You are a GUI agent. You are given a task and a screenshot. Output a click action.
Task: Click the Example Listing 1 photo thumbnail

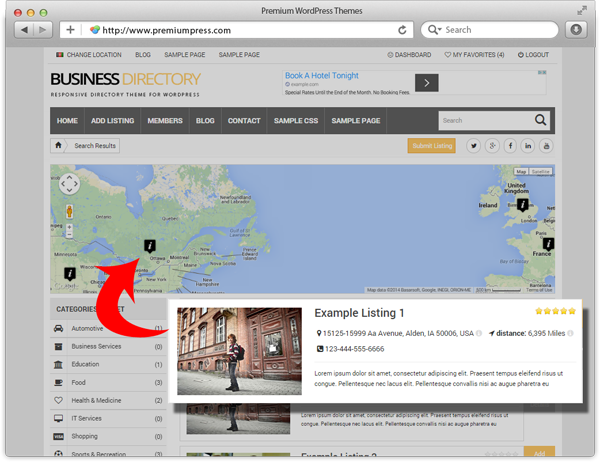(x=239, y=351)
